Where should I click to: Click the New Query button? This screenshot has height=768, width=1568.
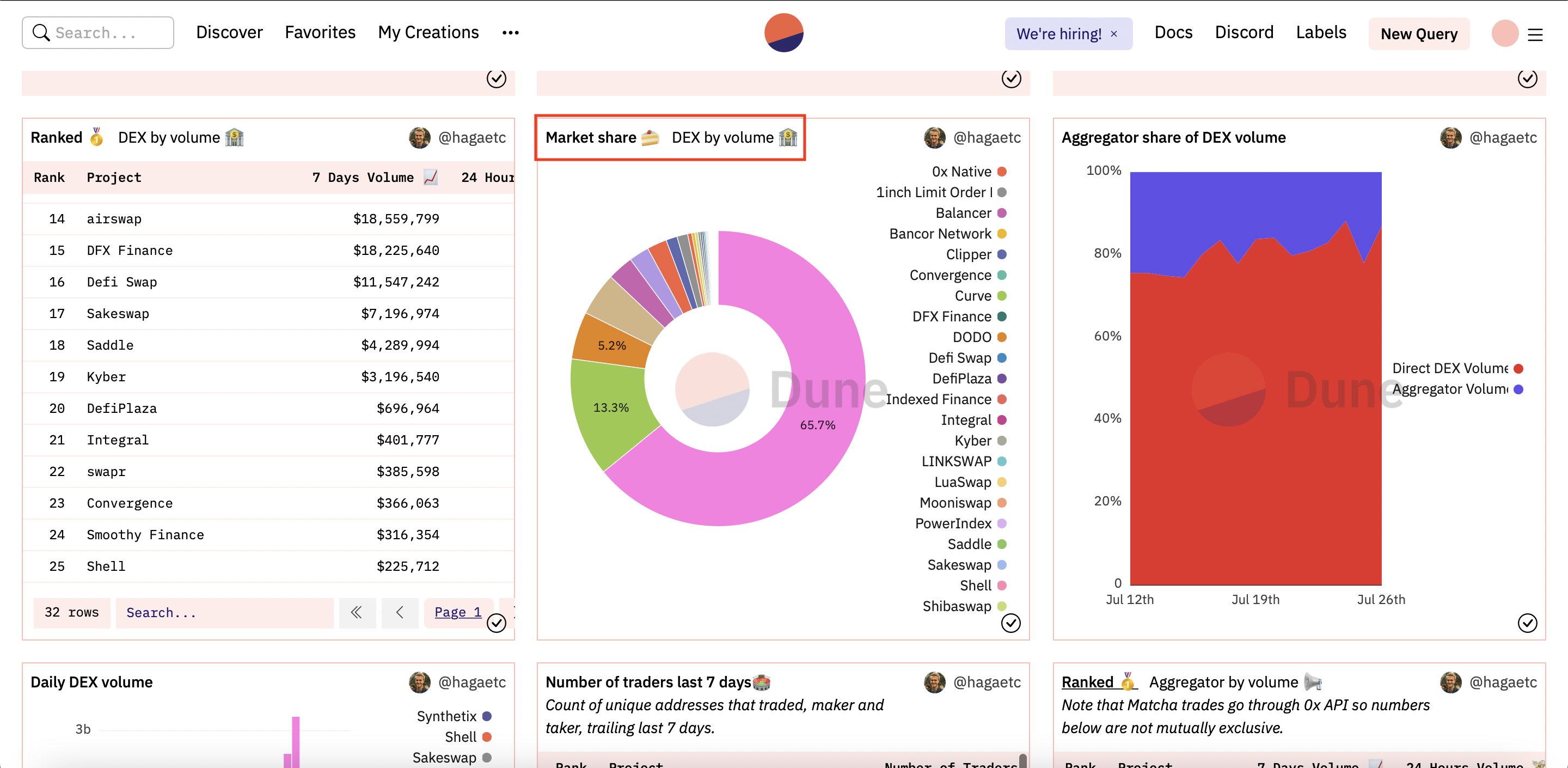pyautogui.click(x=1418, y=34)
